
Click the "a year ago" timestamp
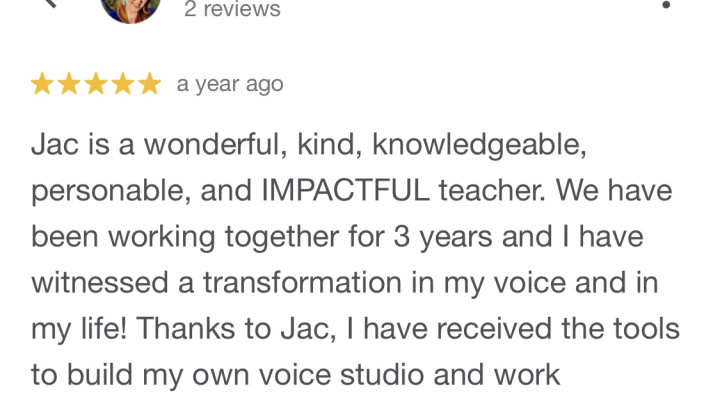[230, 85]
